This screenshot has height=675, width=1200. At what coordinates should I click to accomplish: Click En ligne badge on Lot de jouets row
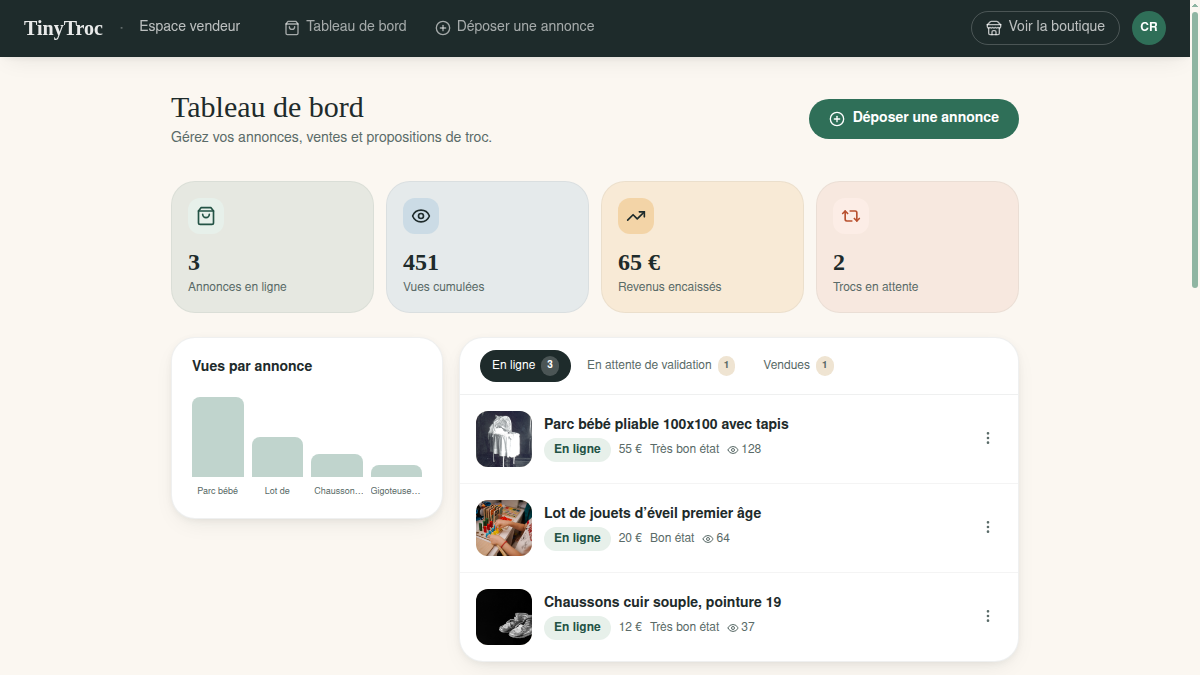pos(577,539)
